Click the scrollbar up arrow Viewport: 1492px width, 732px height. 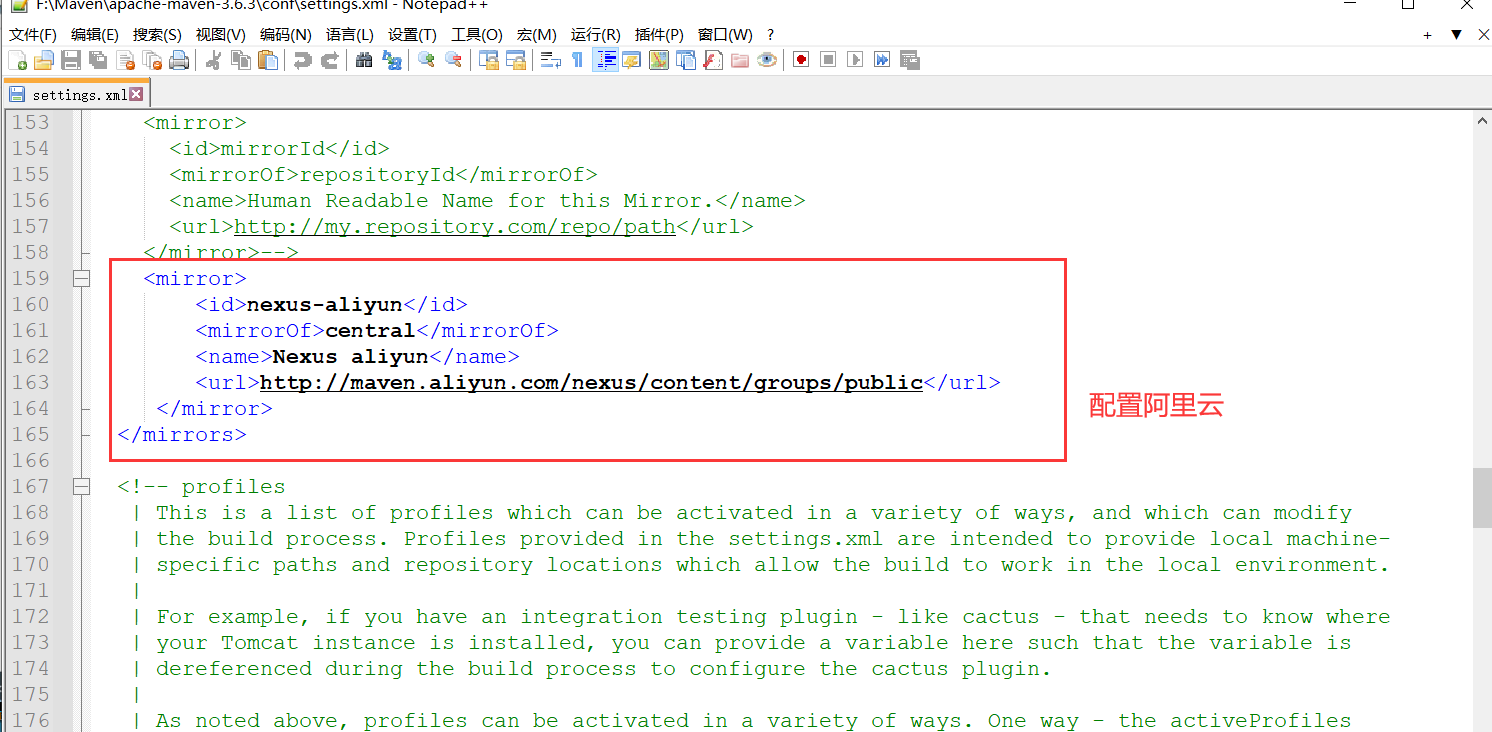[x=1482, y=121]
